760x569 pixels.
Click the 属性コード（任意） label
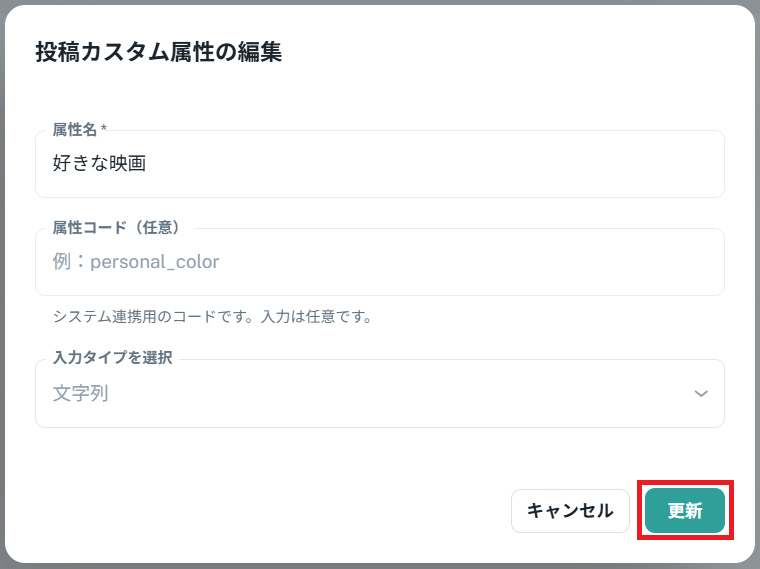[x=116, y=228]
